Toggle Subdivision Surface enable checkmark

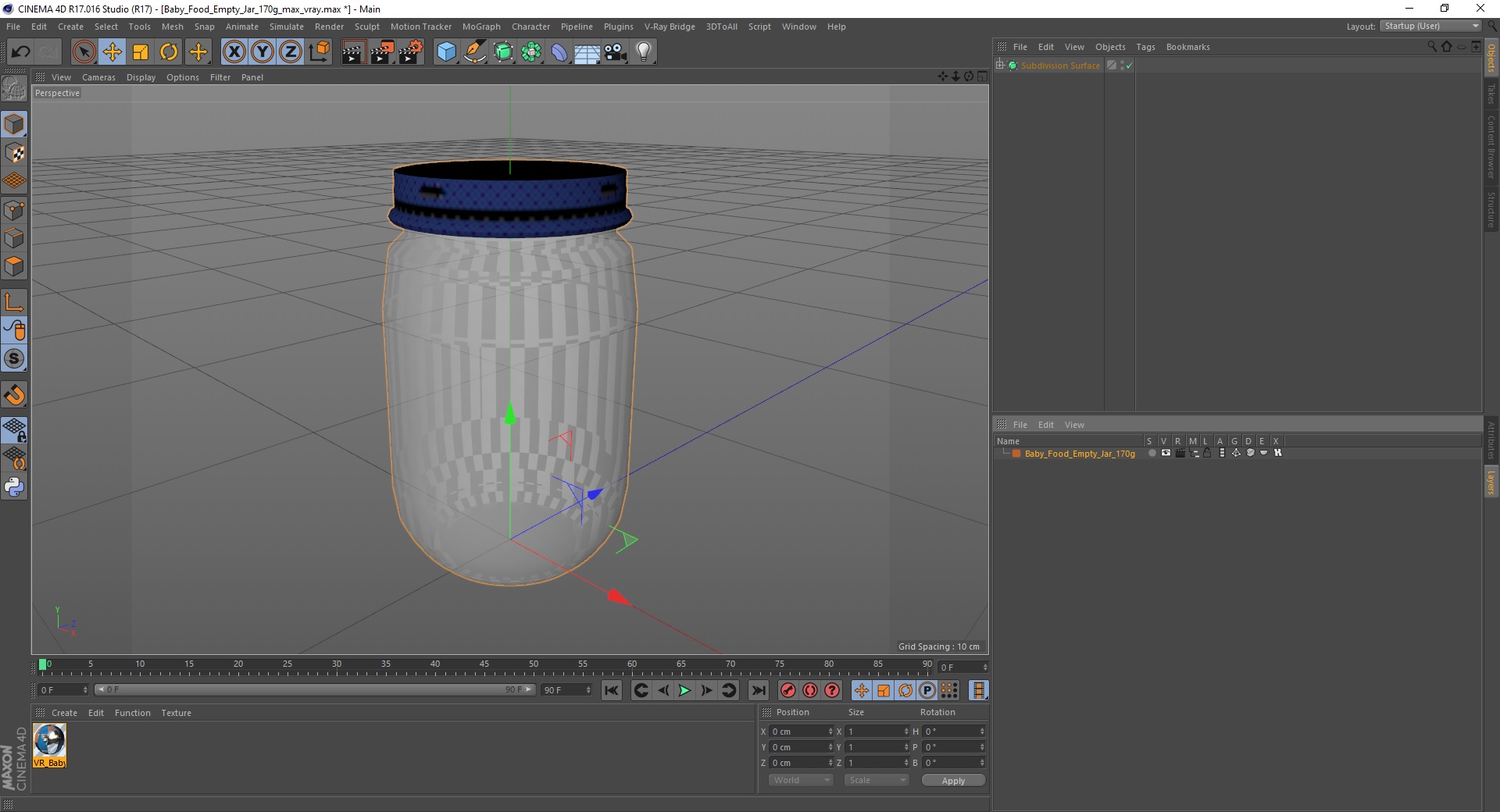pyautogui.click(x=1129, y=66)
